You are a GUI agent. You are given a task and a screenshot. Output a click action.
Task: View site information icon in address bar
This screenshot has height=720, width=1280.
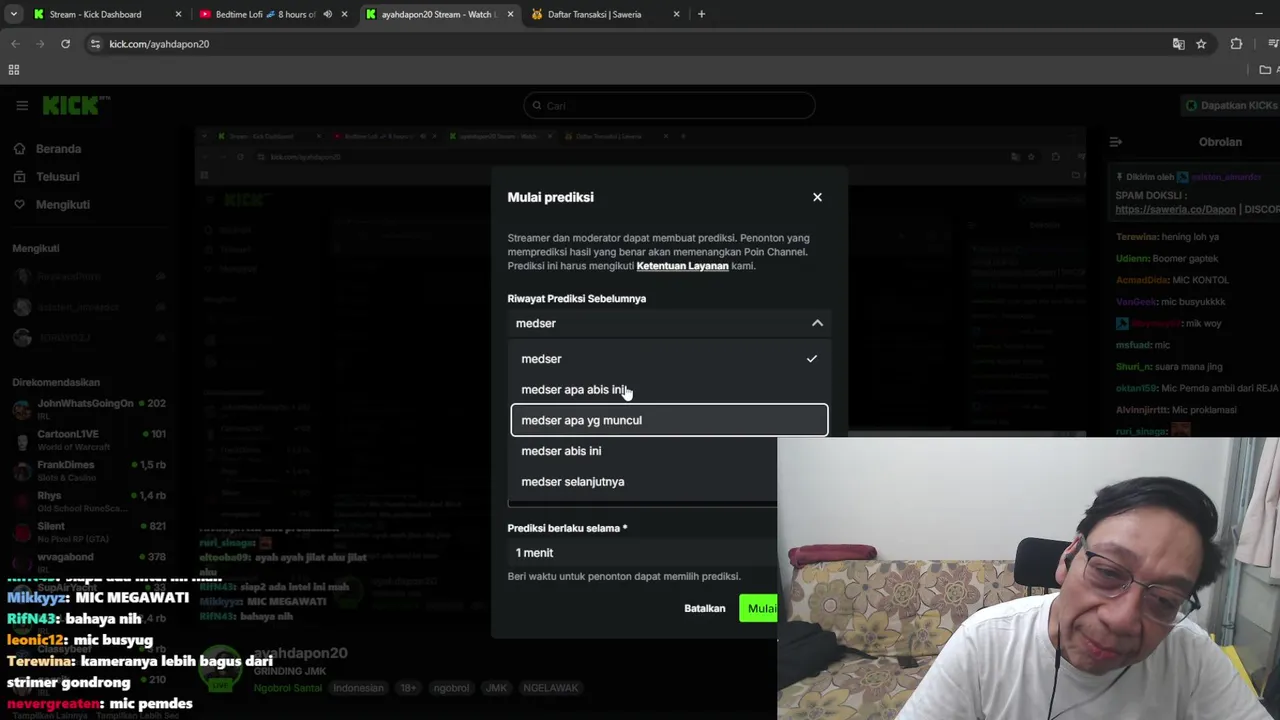click(x=95, y=44)
